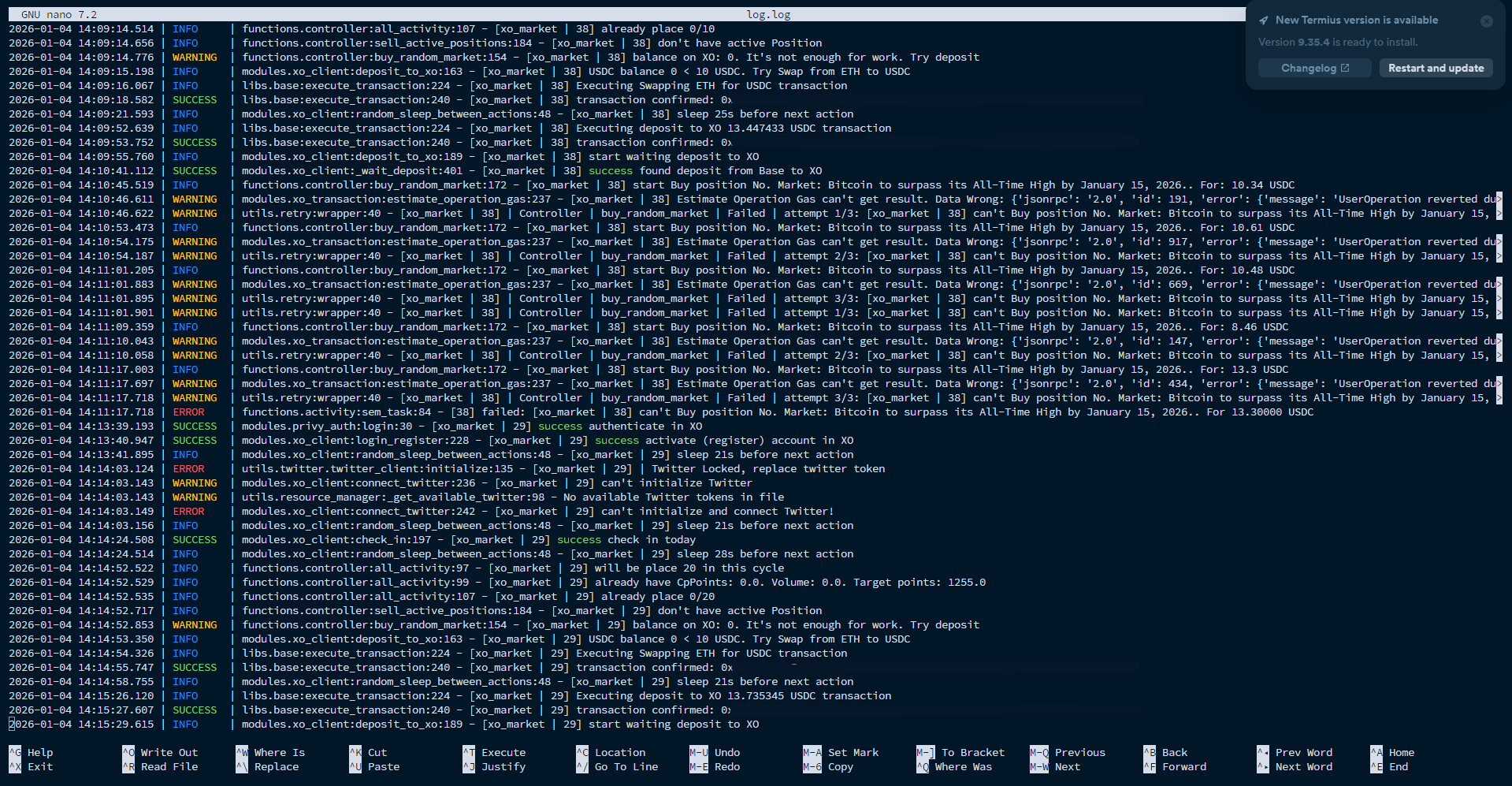
Task: Click the rocket icon in update notice
Action: [x=1264, y=20]
